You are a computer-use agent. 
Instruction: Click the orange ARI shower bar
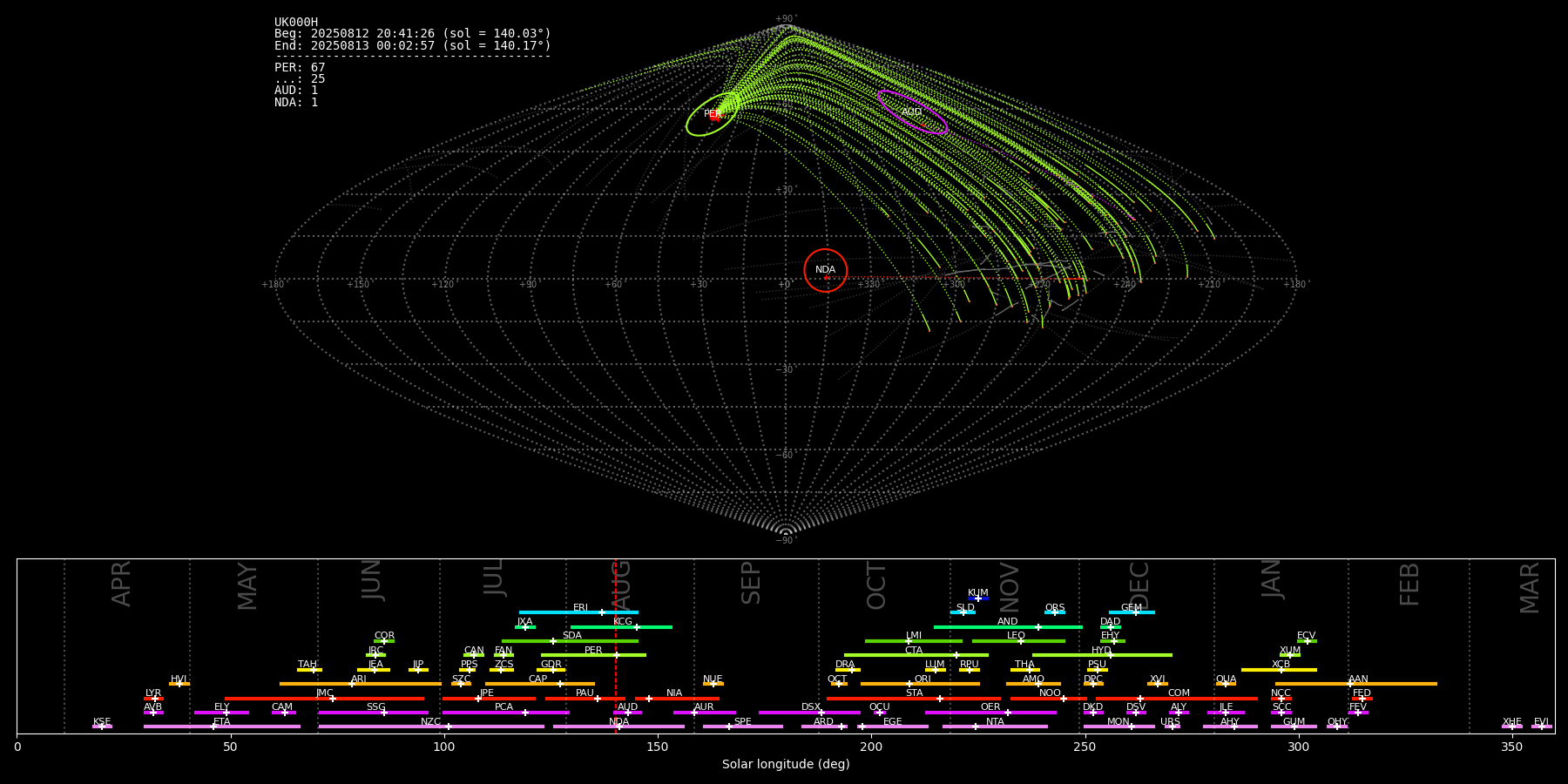pos(361,684)
